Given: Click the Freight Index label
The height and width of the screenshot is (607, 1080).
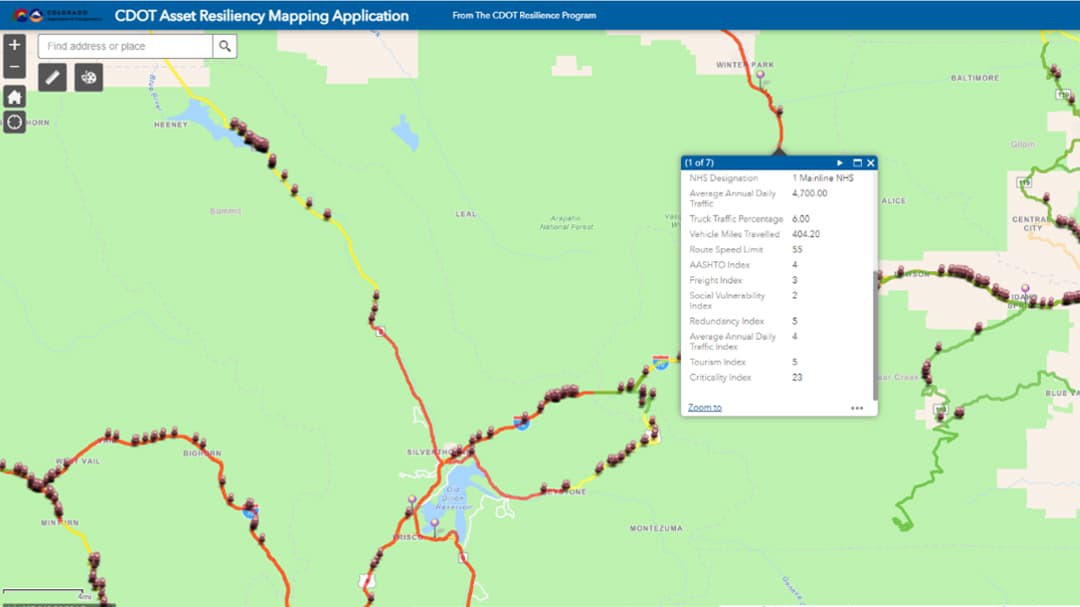Looking at the screenshot, I should 716,280.
